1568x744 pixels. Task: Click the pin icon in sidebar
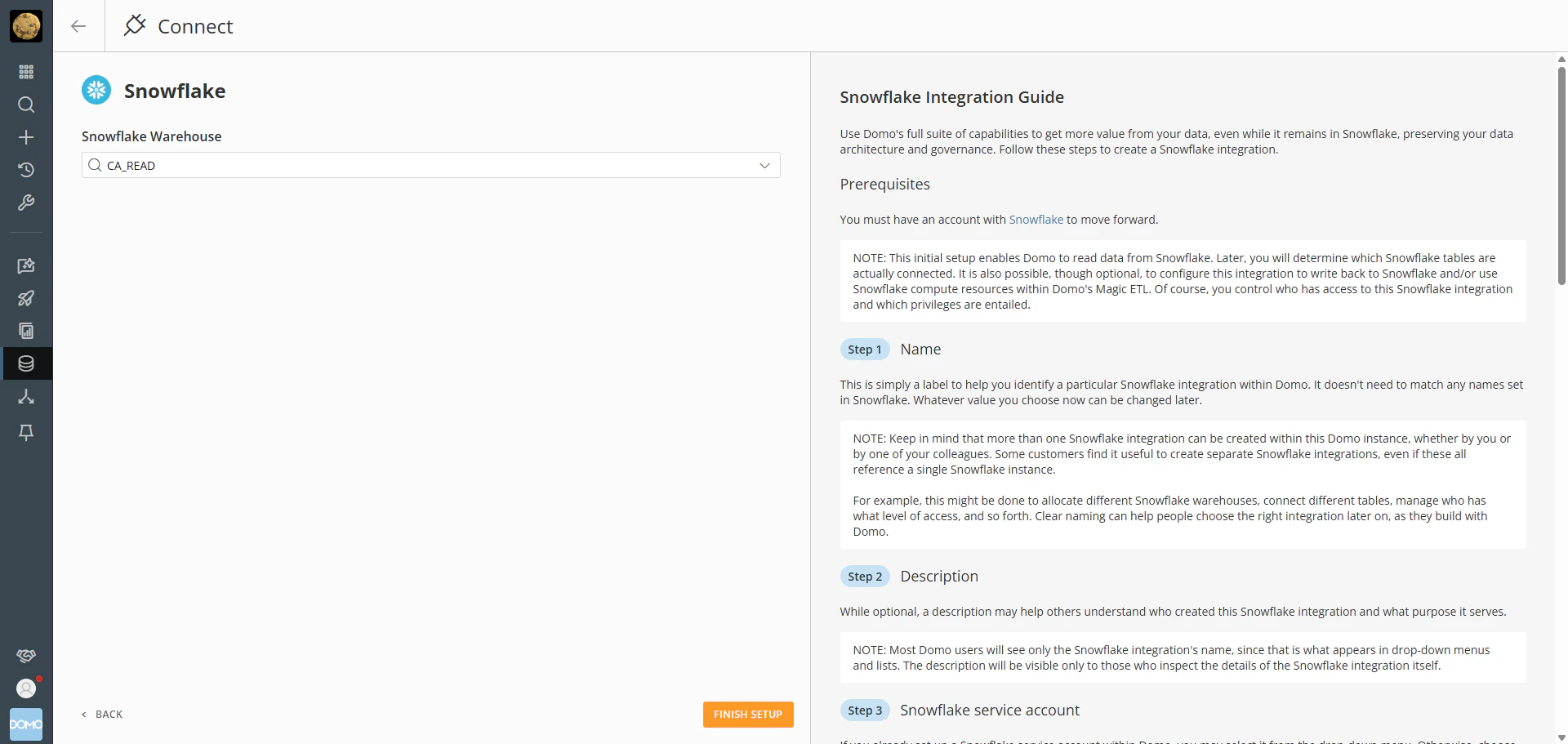pos(26,432)
